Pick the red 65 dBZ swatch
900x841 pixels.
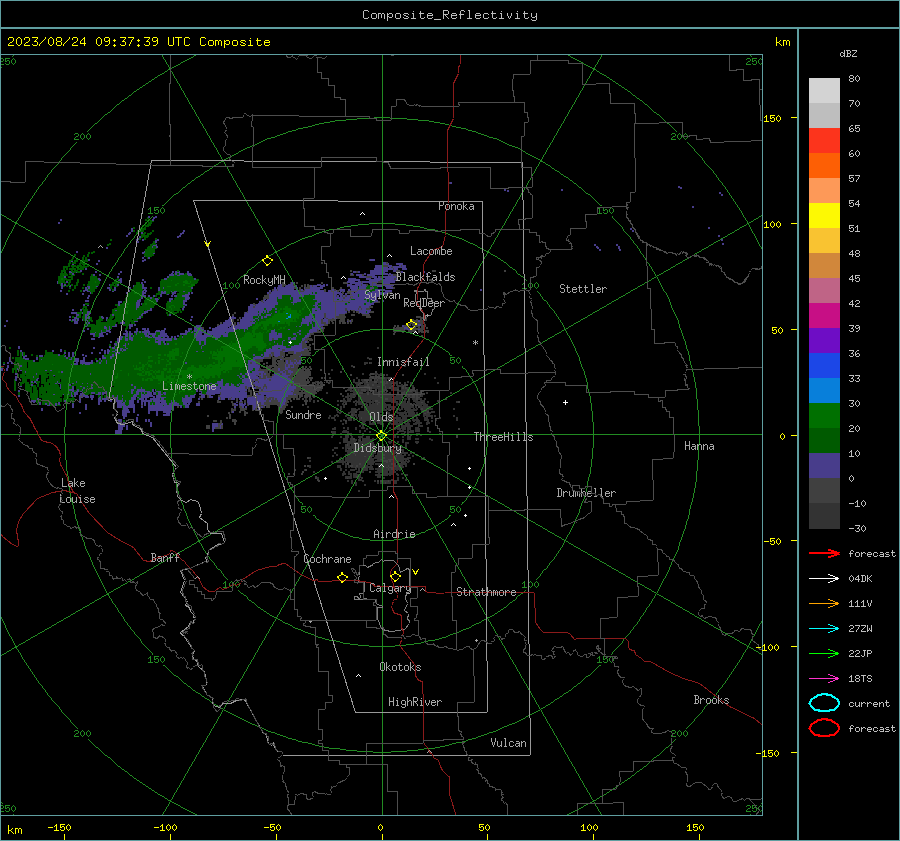tap(824, 141)
